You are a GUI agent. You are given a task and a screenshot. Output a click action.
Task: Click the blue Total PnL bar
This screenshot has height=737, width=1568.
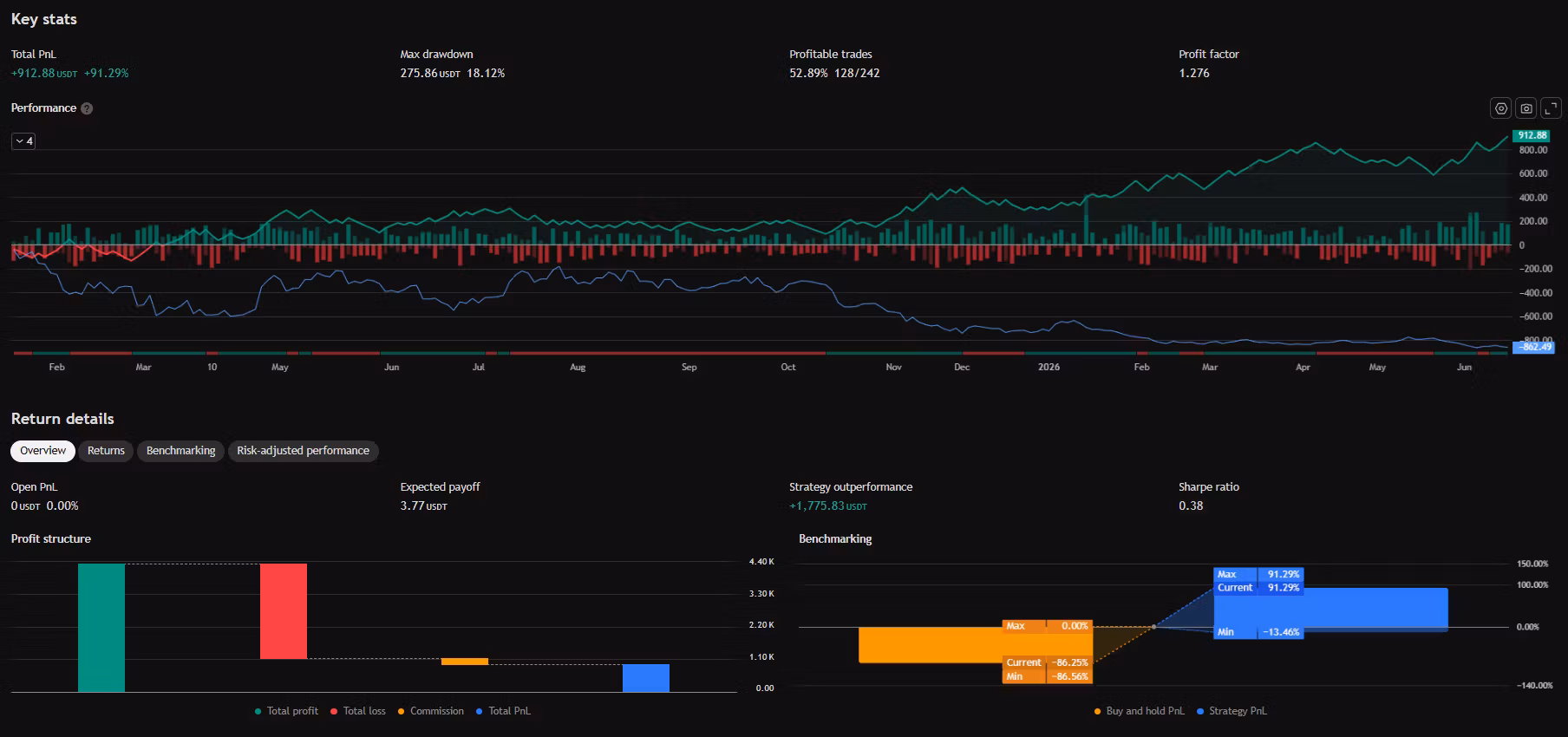646,678
